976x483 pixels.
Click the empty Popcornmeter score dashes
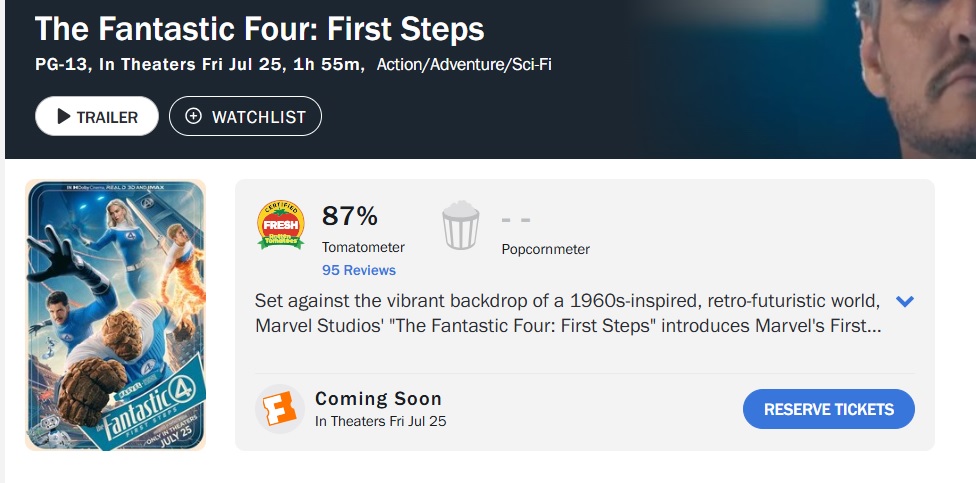516,220
